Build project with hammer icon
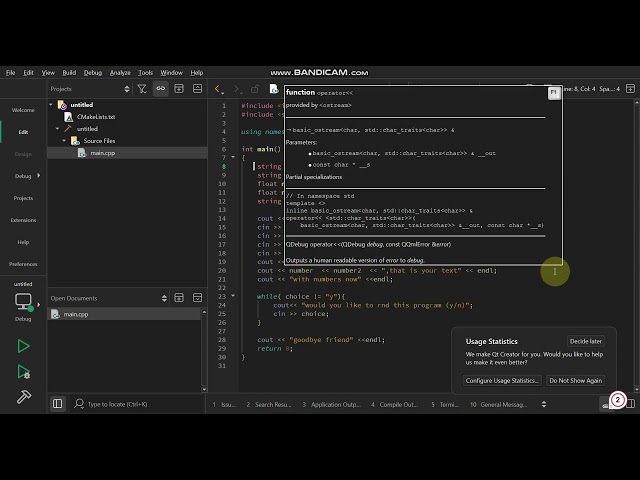 pos(23,396)
